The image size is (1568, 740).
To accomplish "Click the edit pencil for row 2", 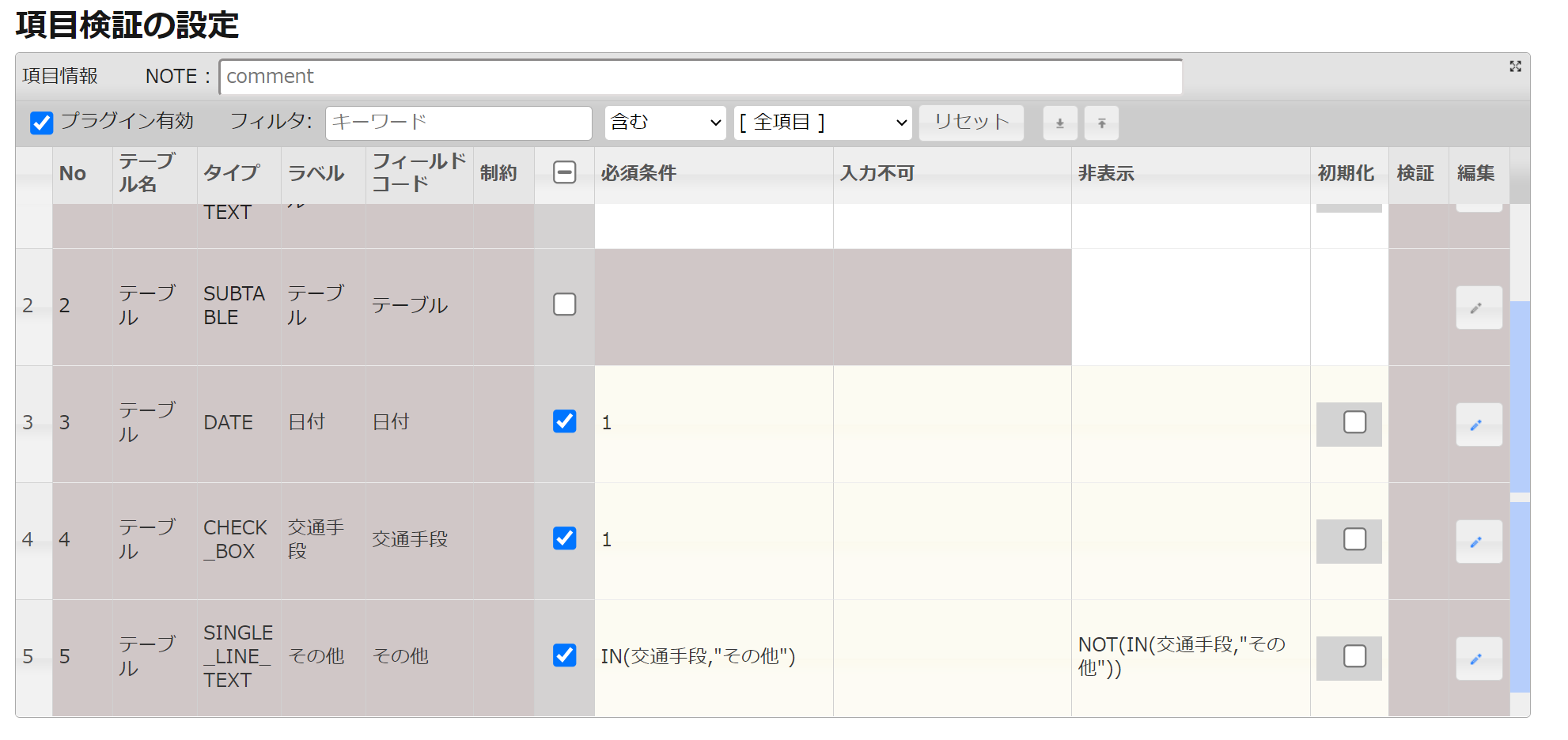I will pos(1479,308).
